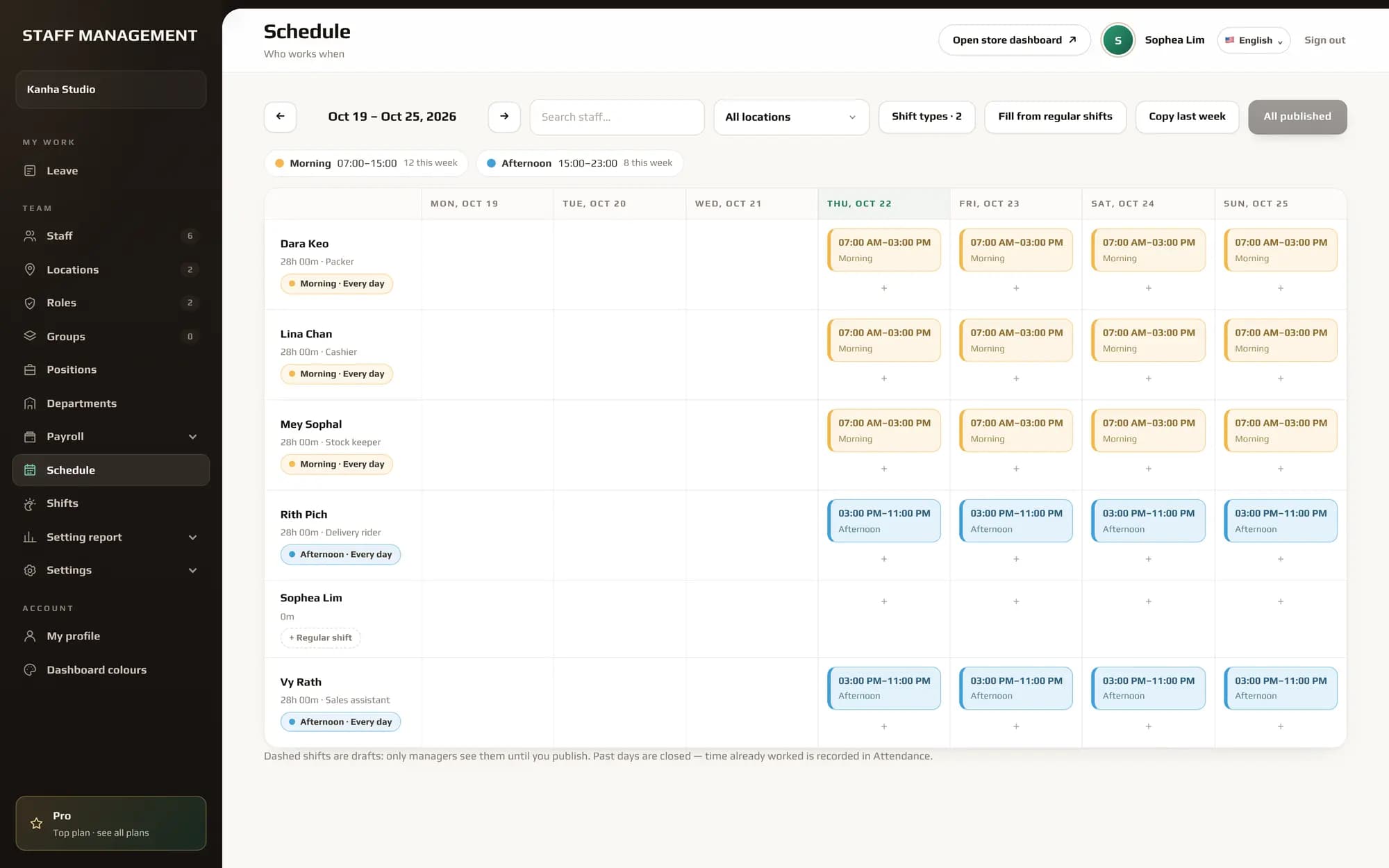Select the Thu, Oct 22 column header
Screen dimensions: 1389x868
pyautogui.click(x=884, y=204)
